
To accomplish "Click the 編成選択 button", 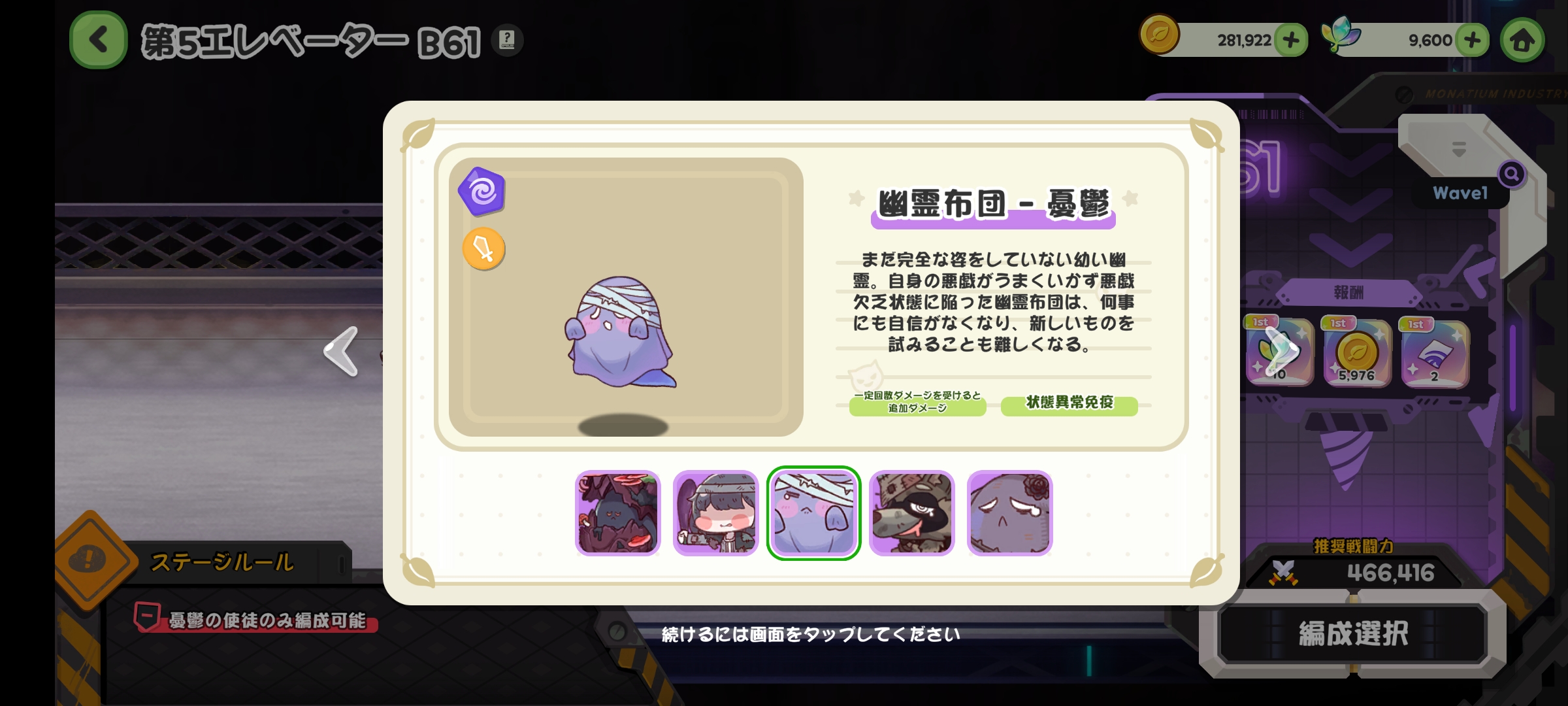I will click(x=1353, y=634).
